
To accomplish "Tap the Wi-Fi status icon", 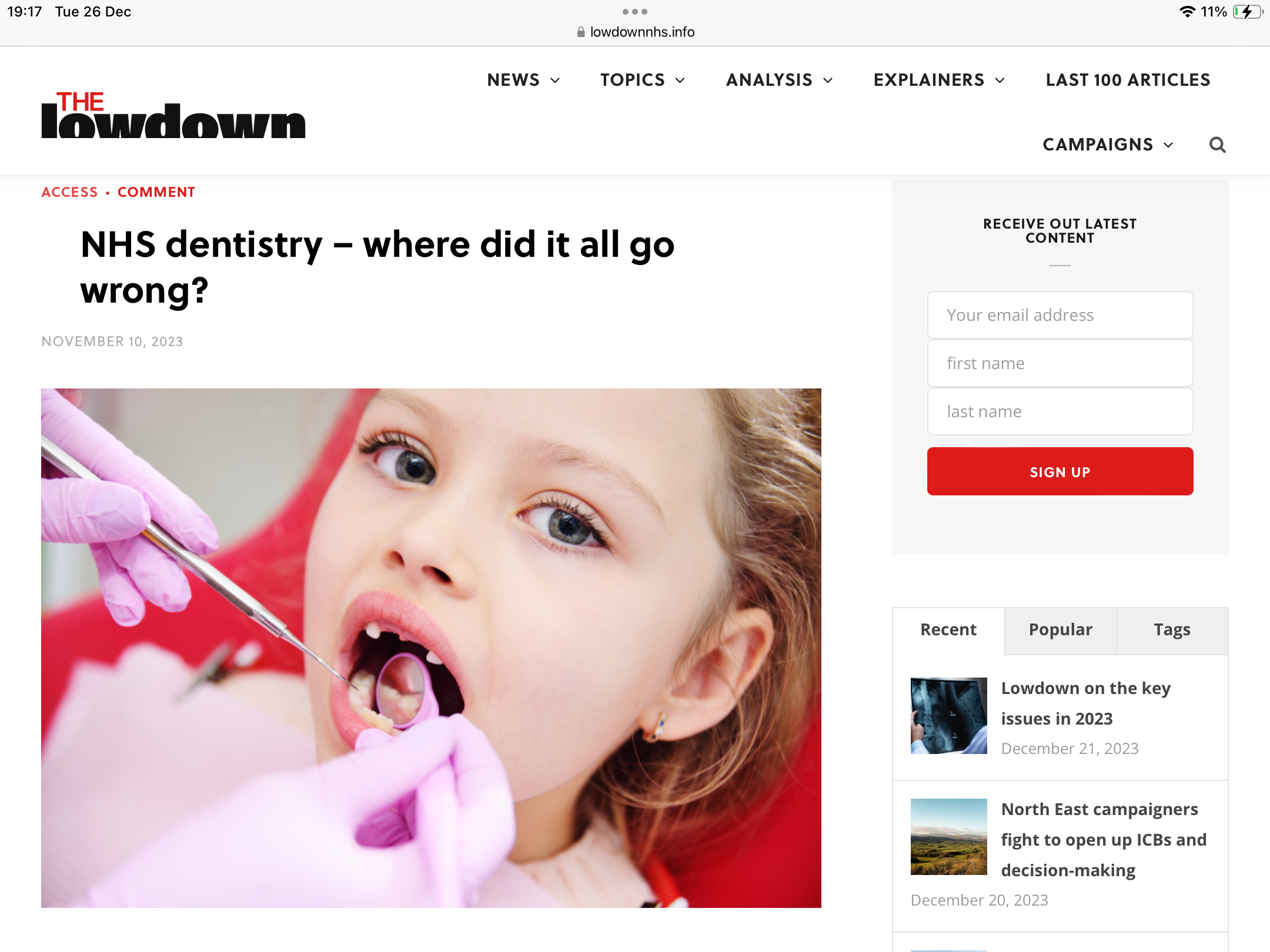I will pyautogui.click(x=1187, y=12).
